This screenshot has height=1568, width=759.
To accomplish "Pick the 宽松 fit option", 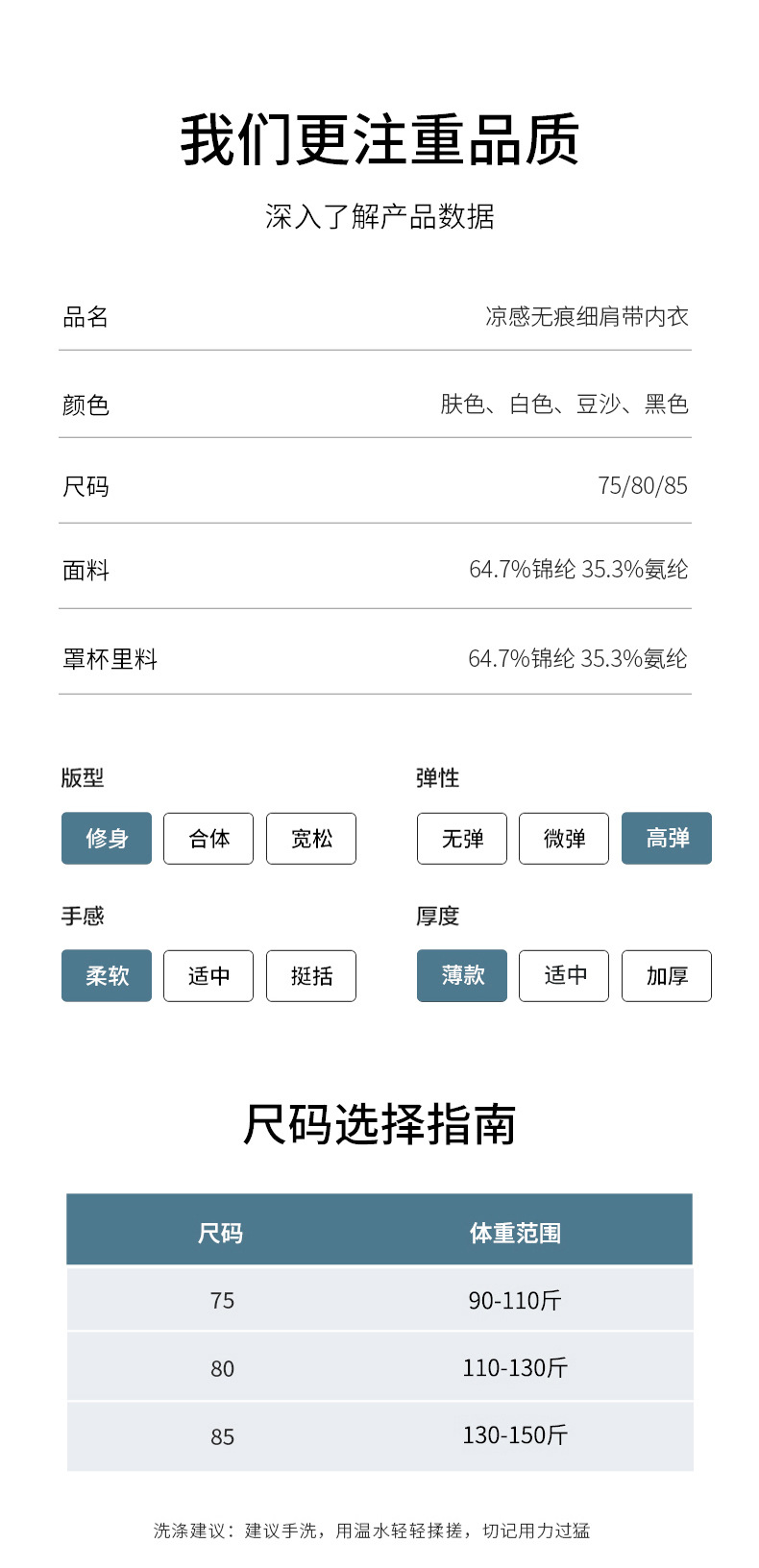I will pos(311,839).
